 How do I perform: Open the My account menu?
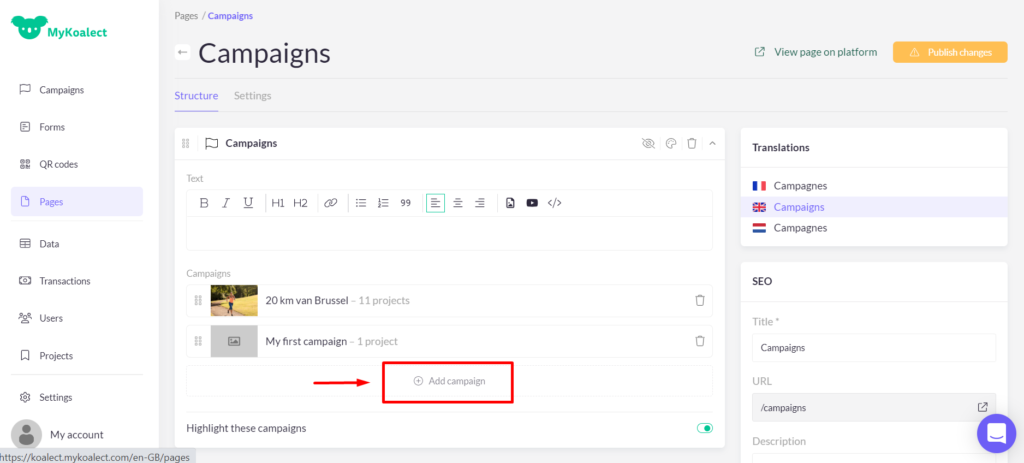point(76,435)
